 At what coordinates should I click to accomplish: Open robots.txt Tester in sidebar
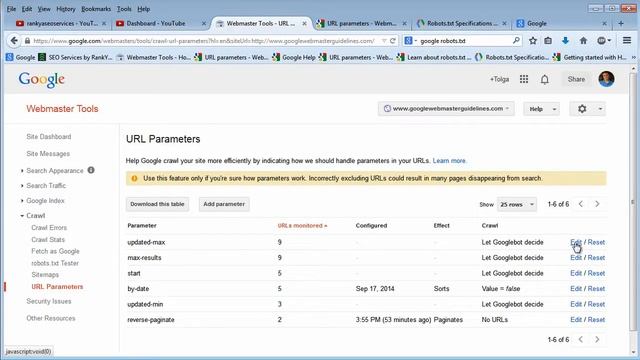coord(55,263)
